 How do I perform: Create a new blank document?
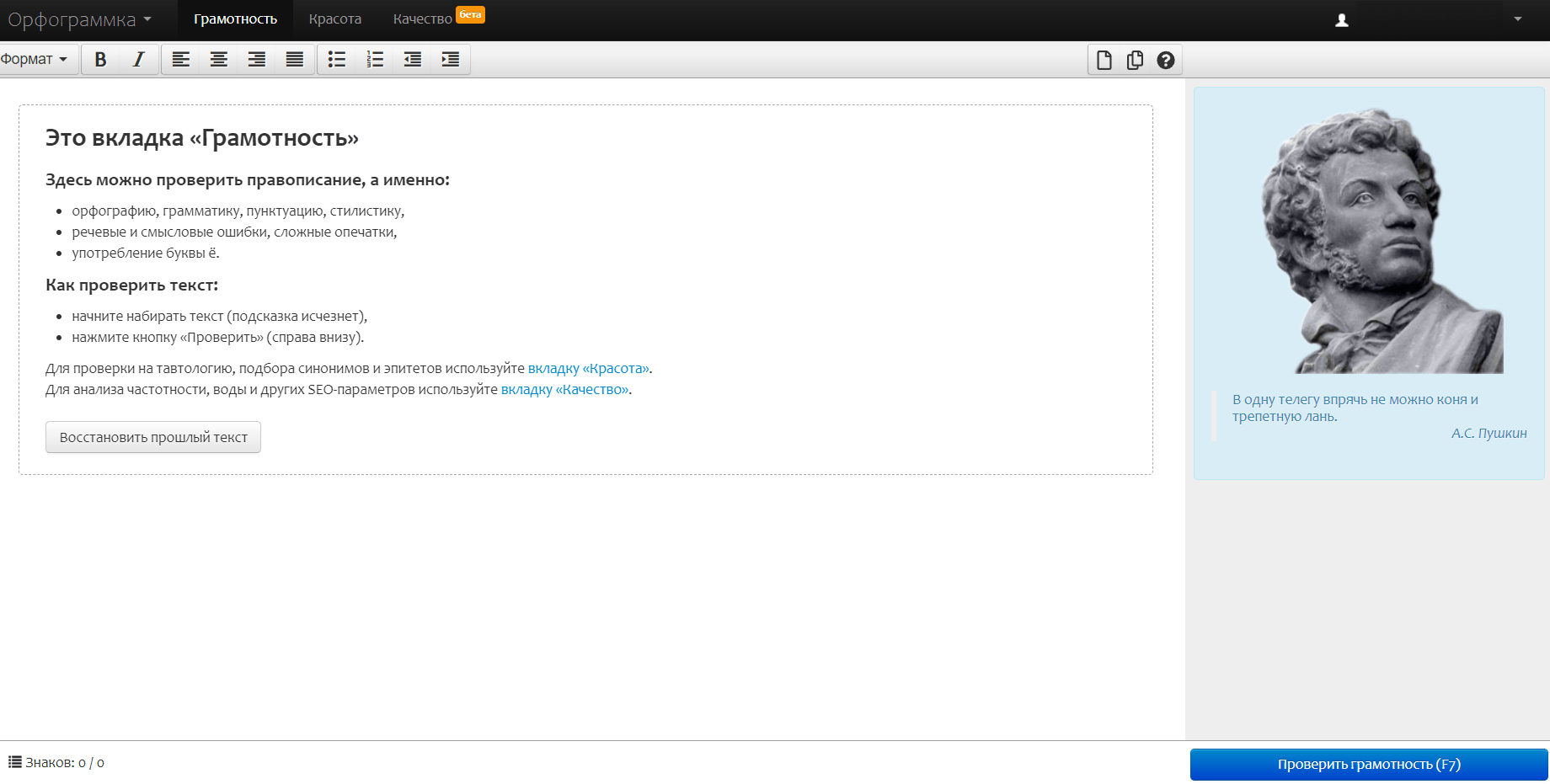pyautogui.click(x=1104, y=60)
